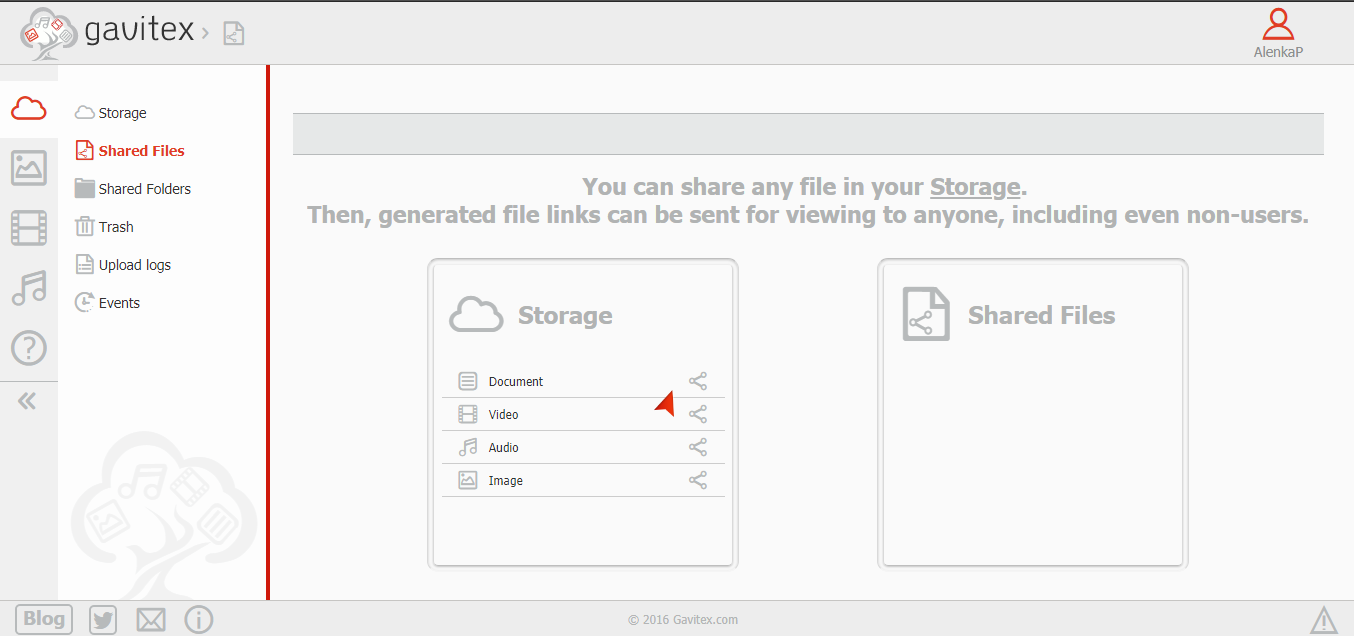The width and height of the screenshot is (1354, 636).
Task: Open Shared Folders in the left menu
Action: coord(144,189)
